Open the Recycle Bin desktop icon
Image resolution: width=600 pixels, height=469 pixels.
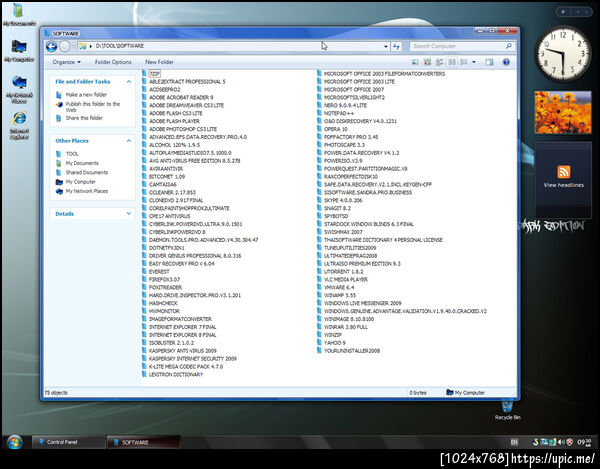(x=507, y=409)
